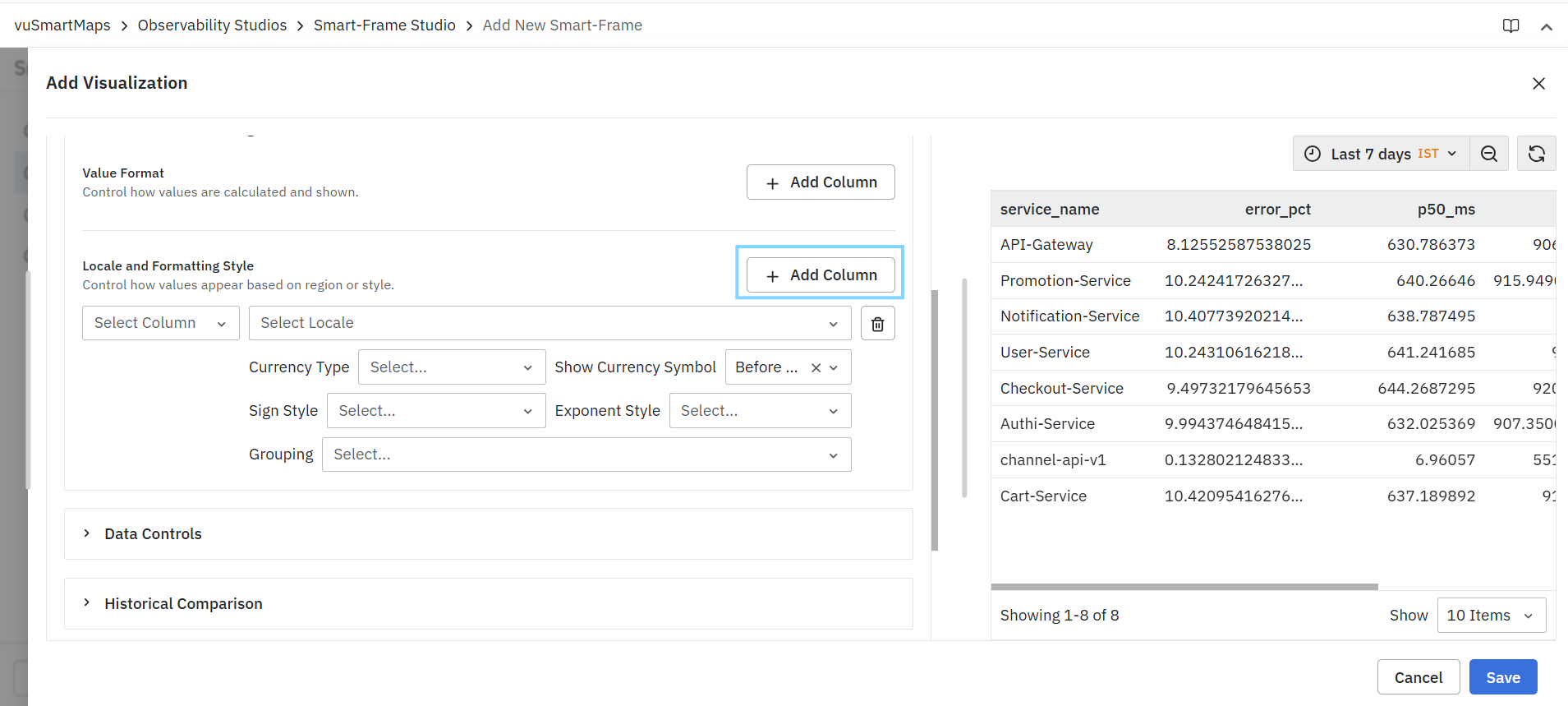Viewport: 1568px width, 706px height.
Task: Select the Notification-Service cell
Action: pyautogui.click(x=1069, y=316)
